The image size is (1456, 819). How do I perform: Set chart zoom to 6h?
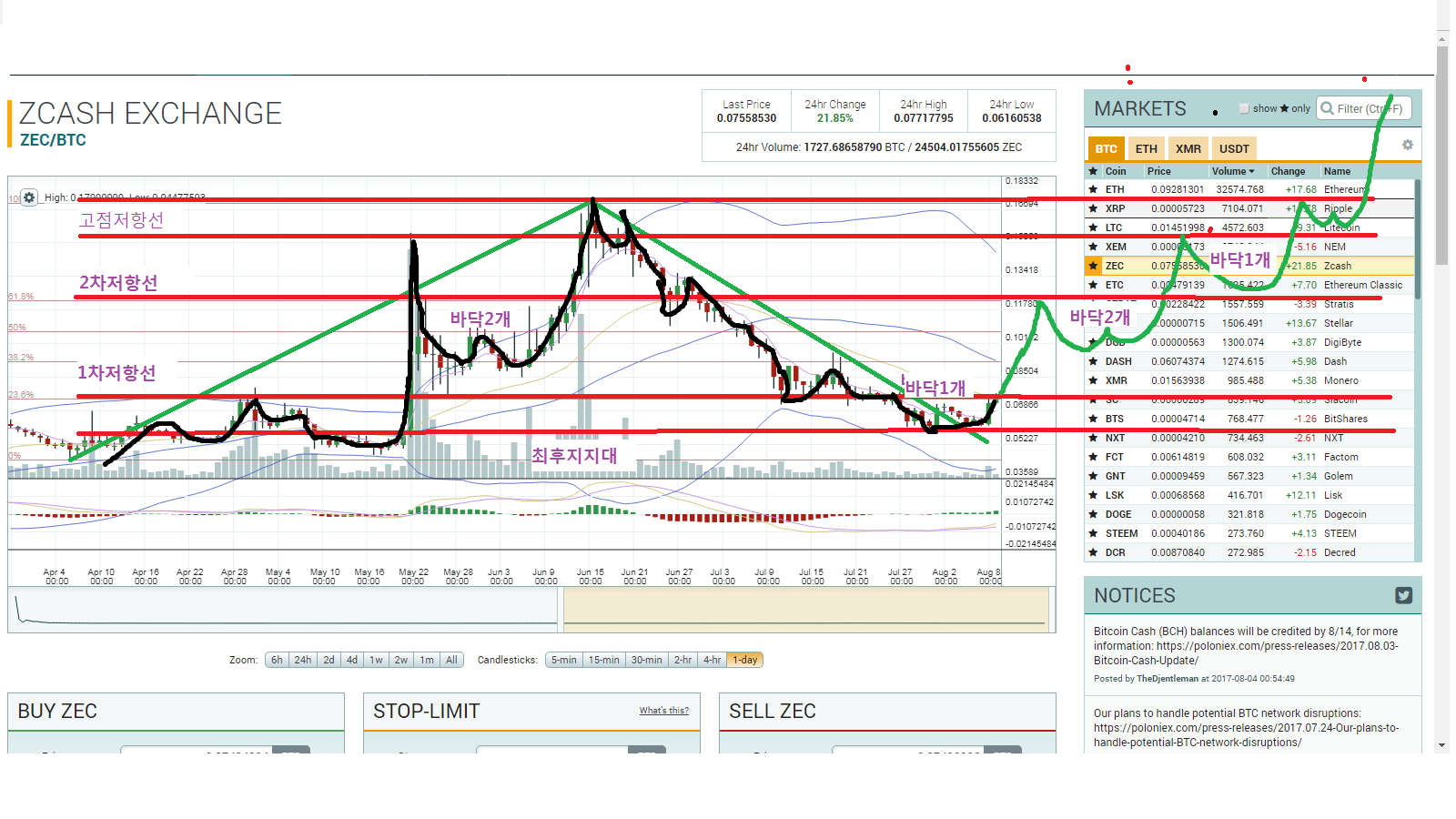(x=277, y=660)
